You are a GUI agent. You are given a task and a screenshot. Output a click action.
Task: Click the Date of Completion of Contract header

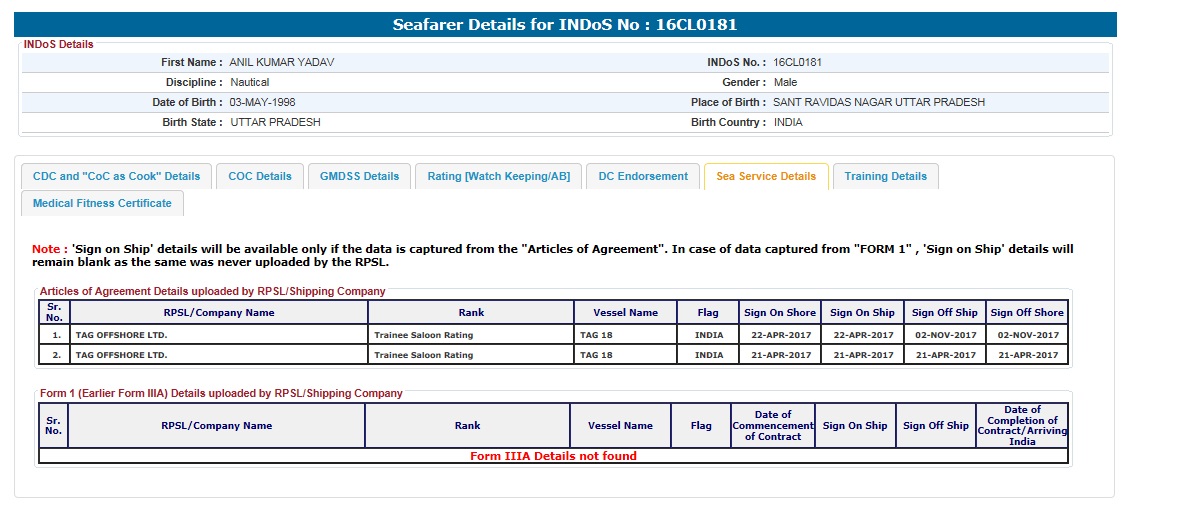[1021, 425]
